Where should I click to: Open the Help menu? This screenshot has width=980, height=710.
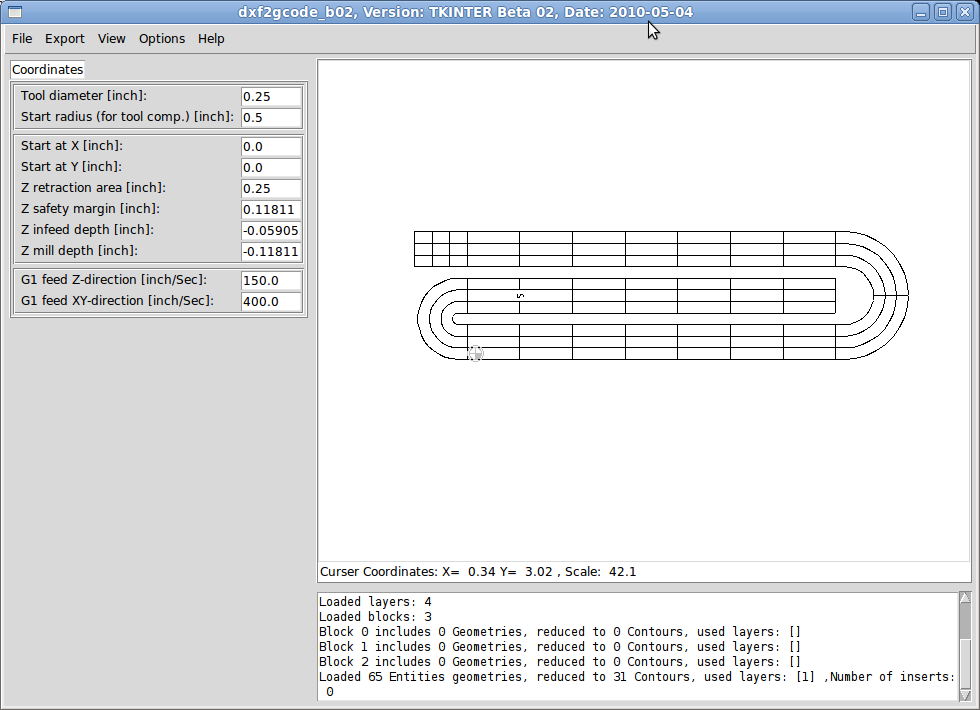210,38
